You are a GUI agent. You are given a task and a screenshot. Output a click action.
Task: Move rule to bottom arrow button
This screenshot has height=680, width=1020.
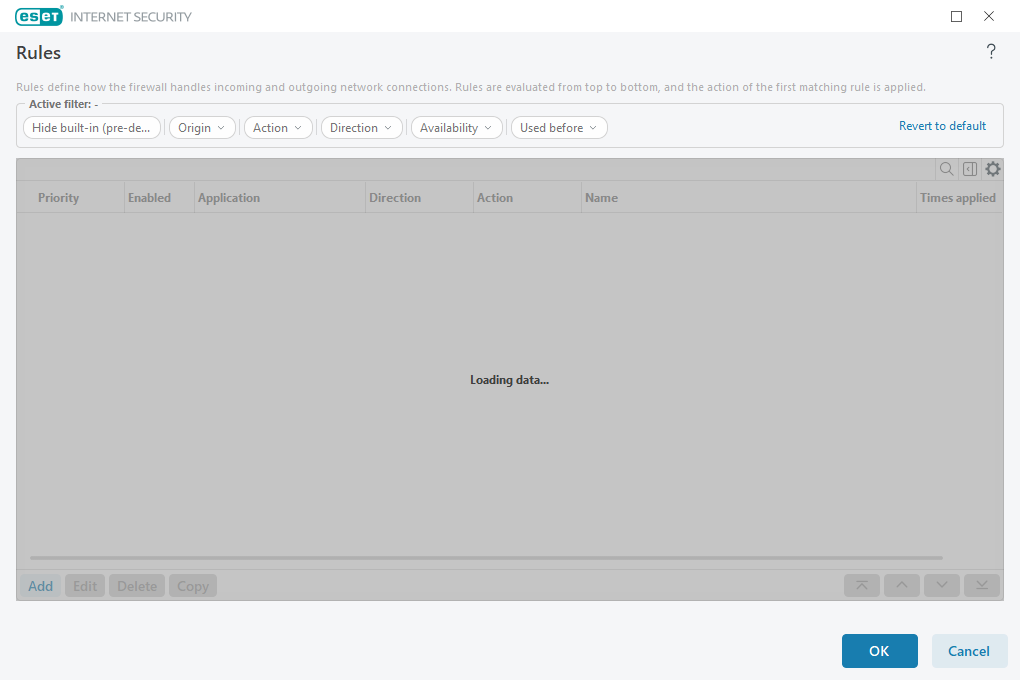click(982, 586)
